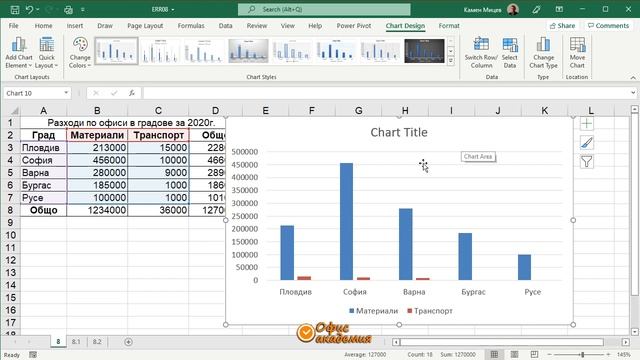Image resolution: width=640 pixels, height=360 pixels.
Task: Select the Транспорт header cell
Action: [x=158, y=135]
